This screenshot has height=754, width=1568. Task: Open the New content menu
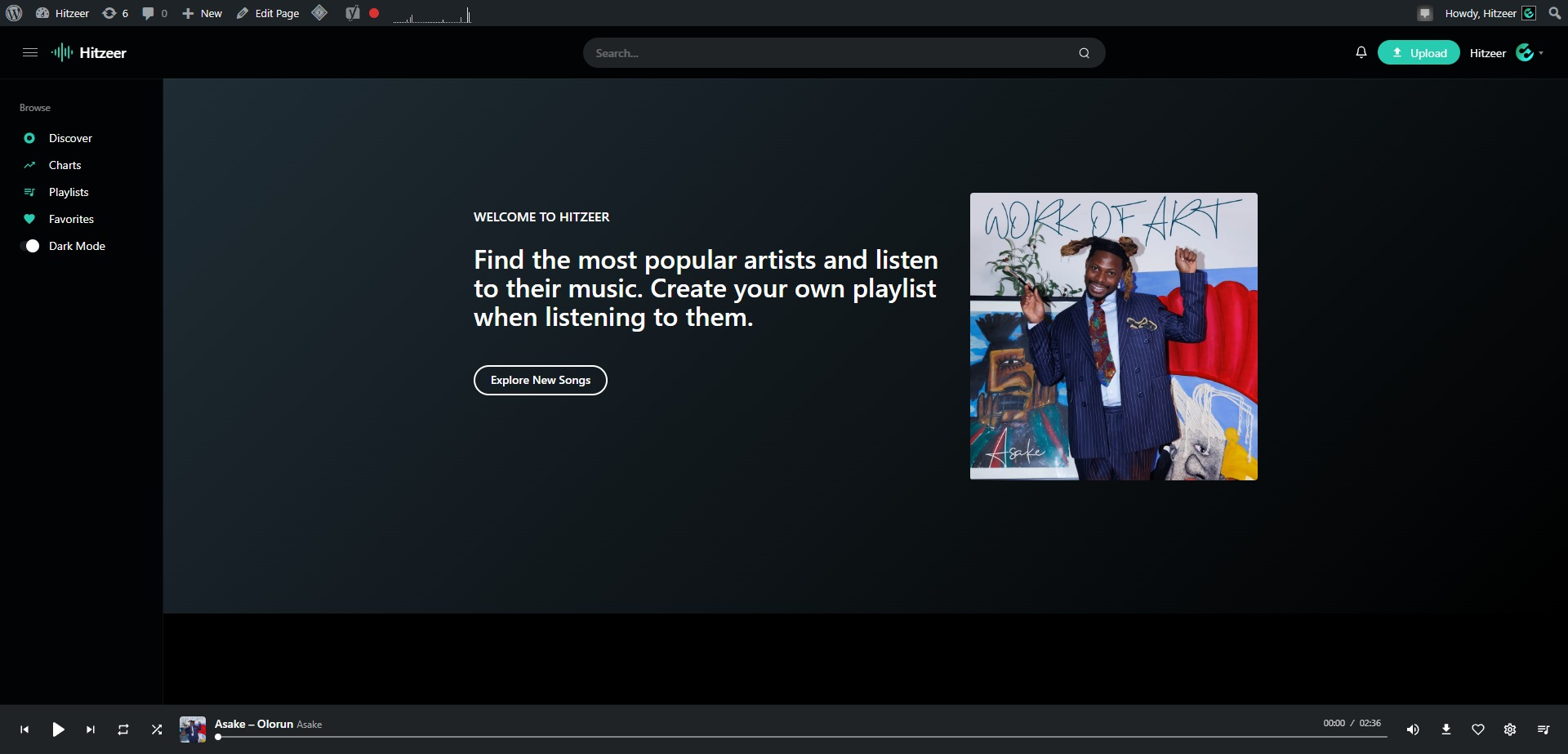[202, 13]
